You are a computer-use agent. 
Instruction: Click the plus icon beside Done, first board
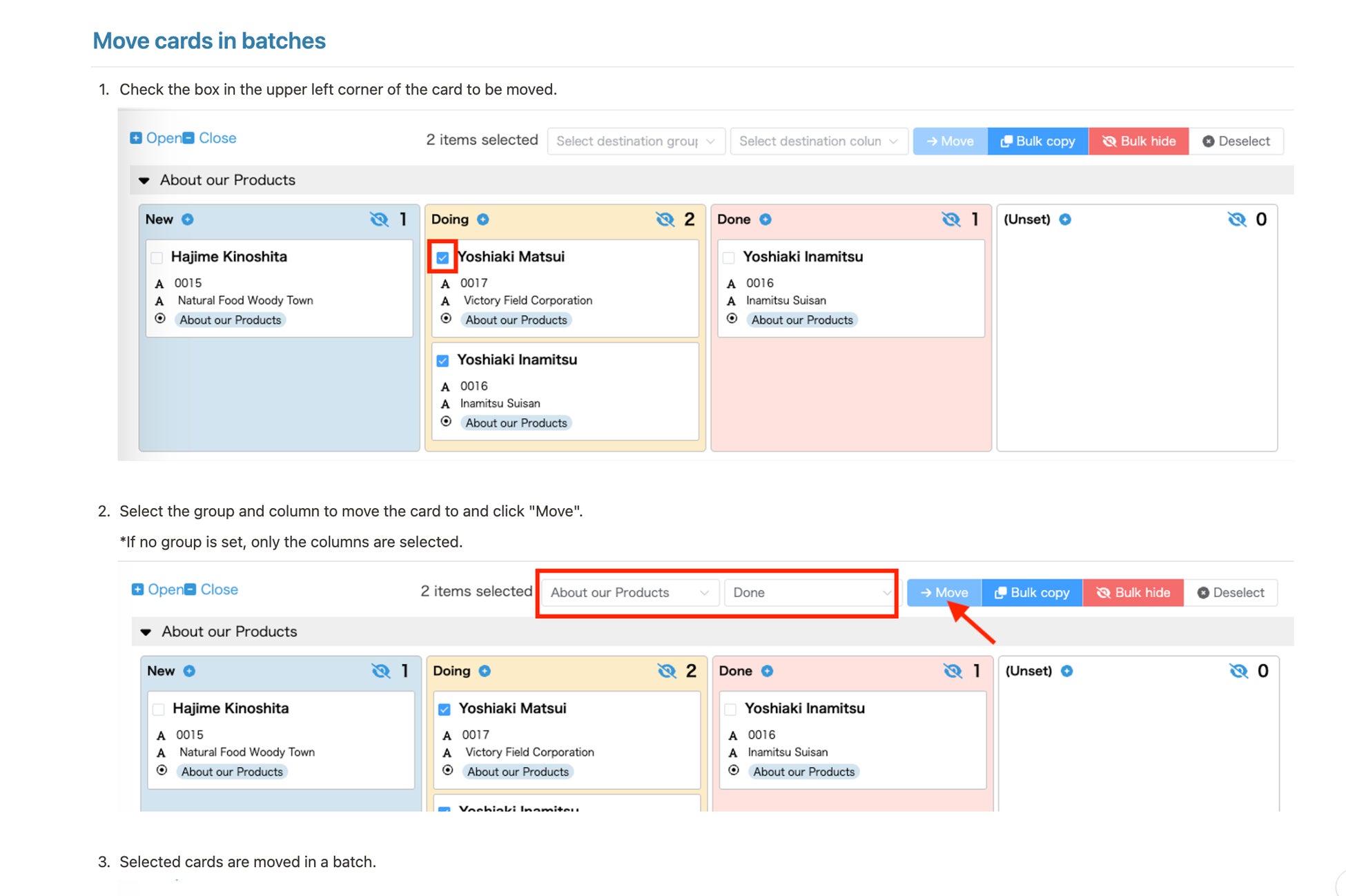point(765,220)
